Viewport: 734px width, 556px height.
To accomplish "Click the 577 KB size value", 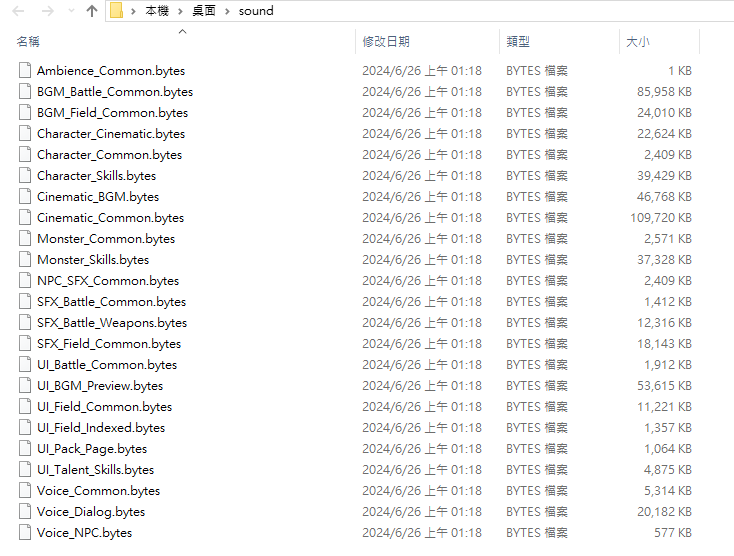I will [673, 533].
